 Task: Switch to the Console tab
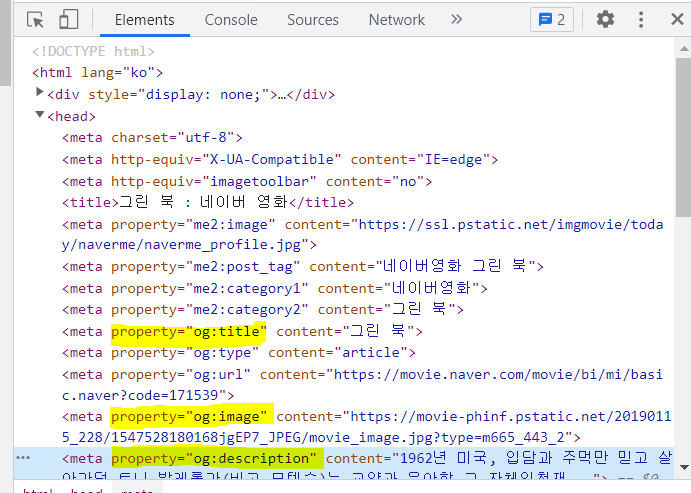click(x=231, y=20)
